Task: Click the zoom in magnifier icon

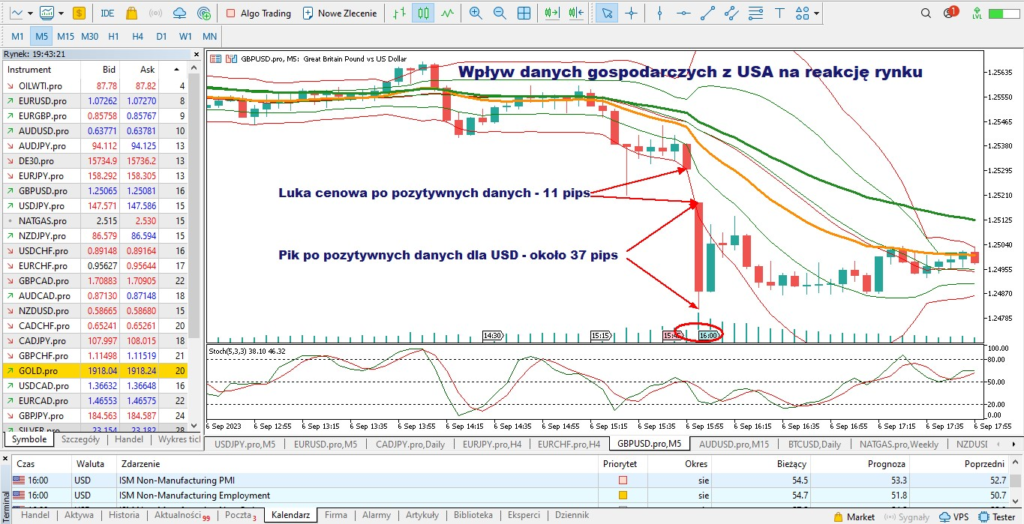Action: [475, 13]
